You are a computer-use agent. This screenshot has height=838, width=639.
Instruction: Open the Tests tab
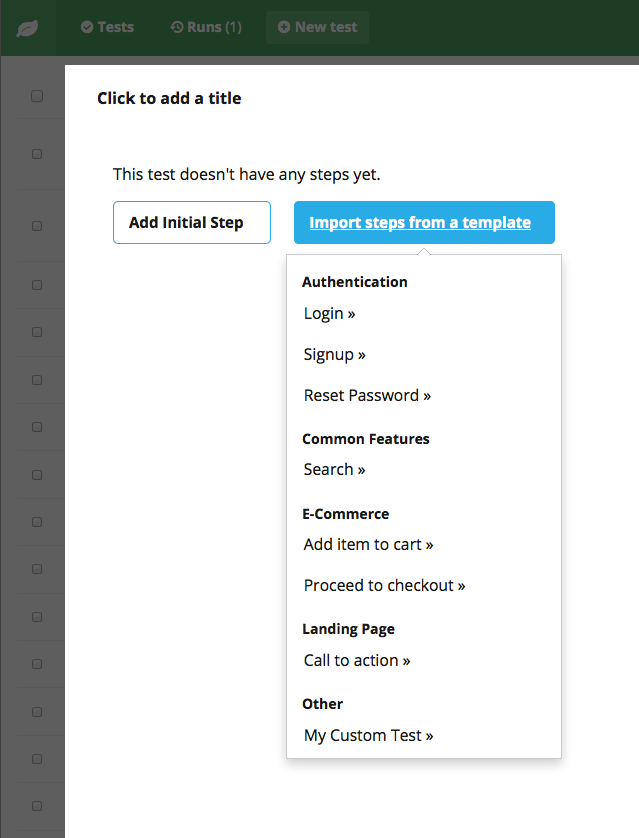(x=107, y=27)
